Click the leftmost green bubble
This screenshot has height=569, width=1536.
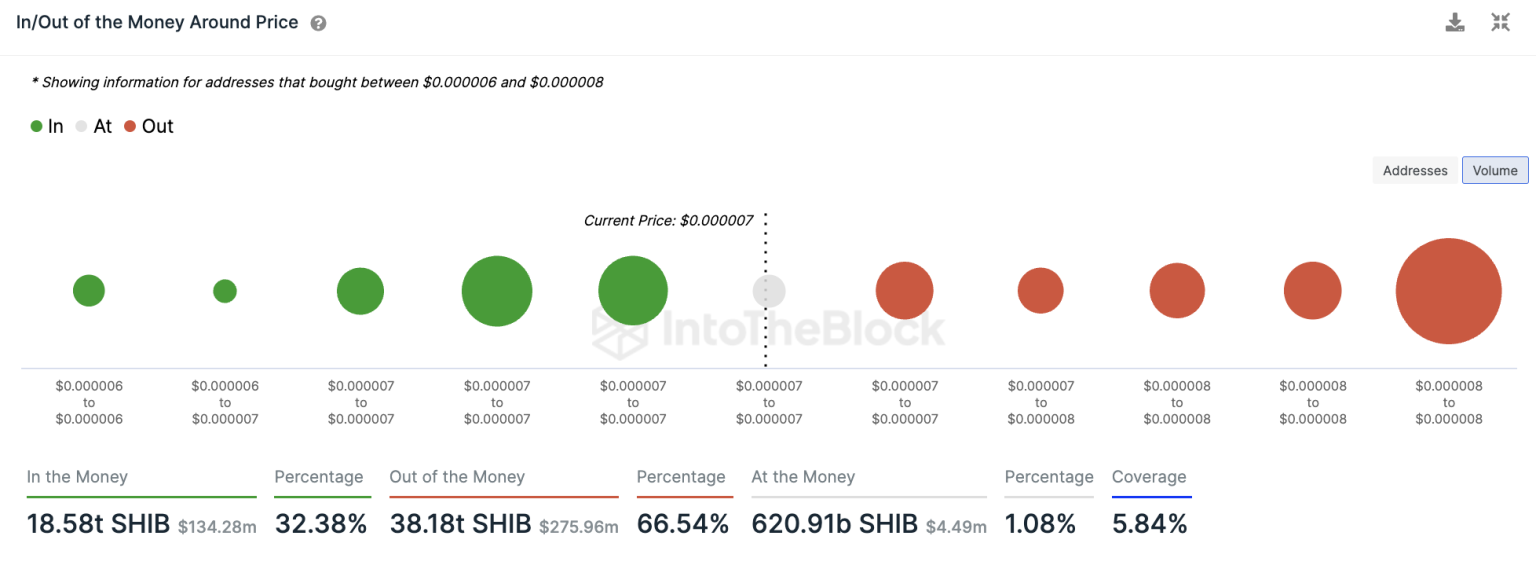89,291
